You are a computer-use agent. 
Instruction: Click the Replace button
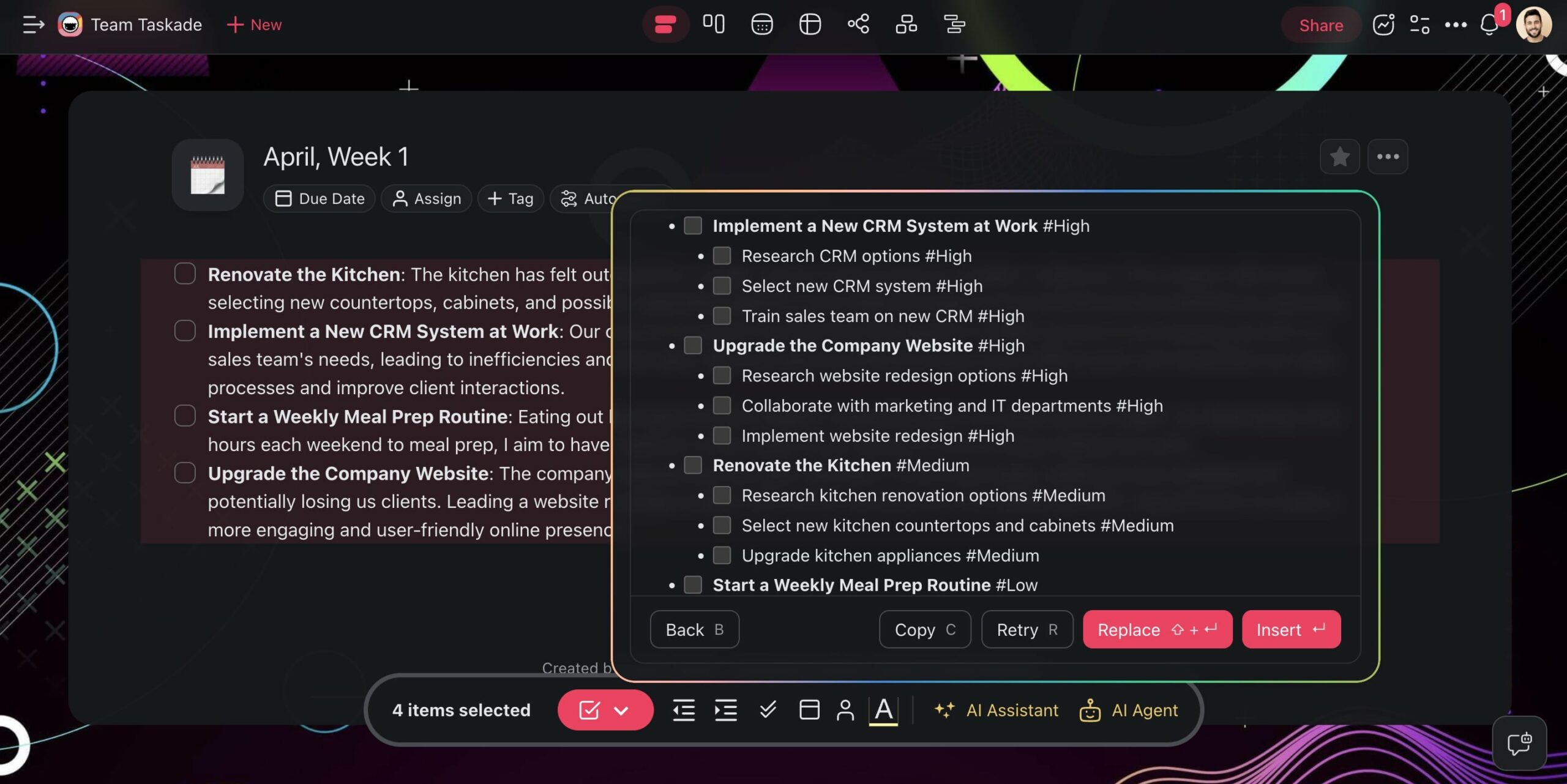(1157, 629)
